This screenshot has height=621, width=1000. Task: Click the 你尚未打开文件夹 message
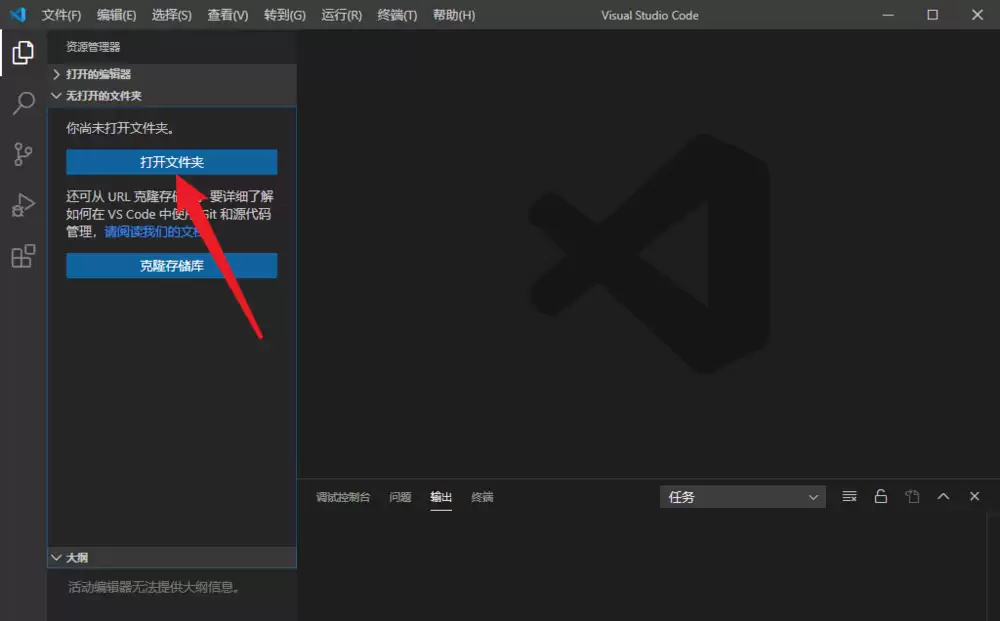[120, 128]
